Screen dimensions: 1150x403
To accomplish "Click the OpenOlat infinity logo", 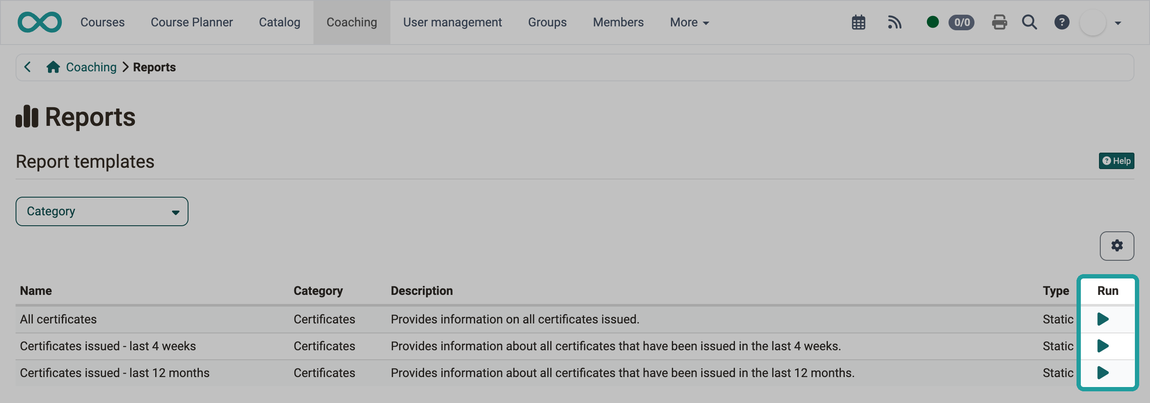I will pyautogui.click(x=40, y=22).
